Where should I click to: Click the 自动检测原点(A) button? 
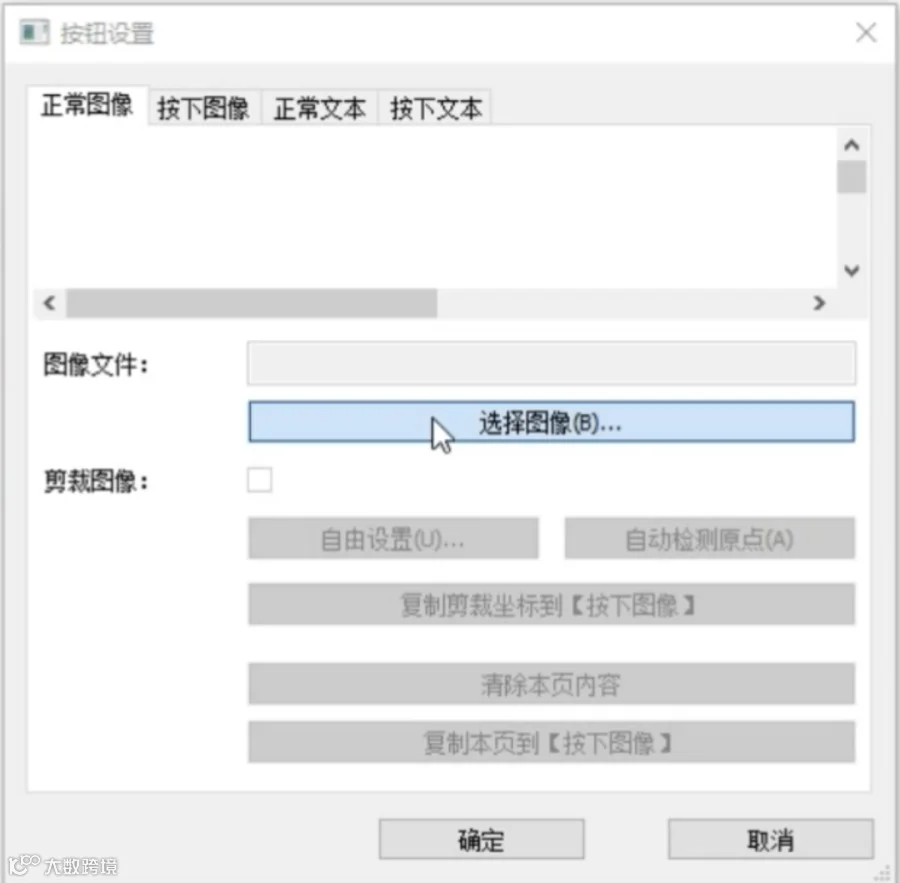pos(710,539)
